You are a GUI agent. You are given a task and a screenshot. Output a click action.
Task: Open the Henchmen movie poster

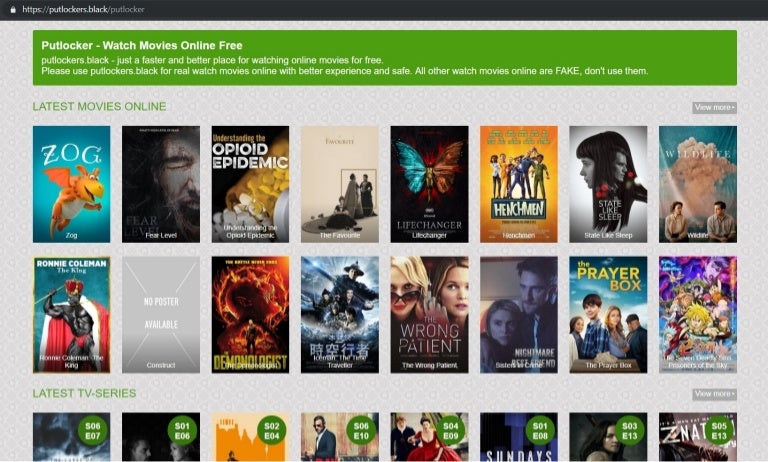(518, 184)
